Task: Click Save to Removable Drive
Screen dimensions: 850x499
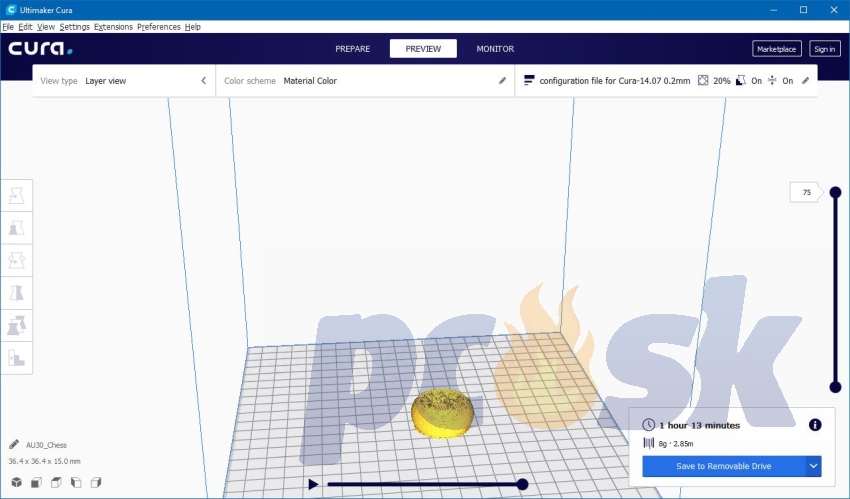Action: point(724,466)
